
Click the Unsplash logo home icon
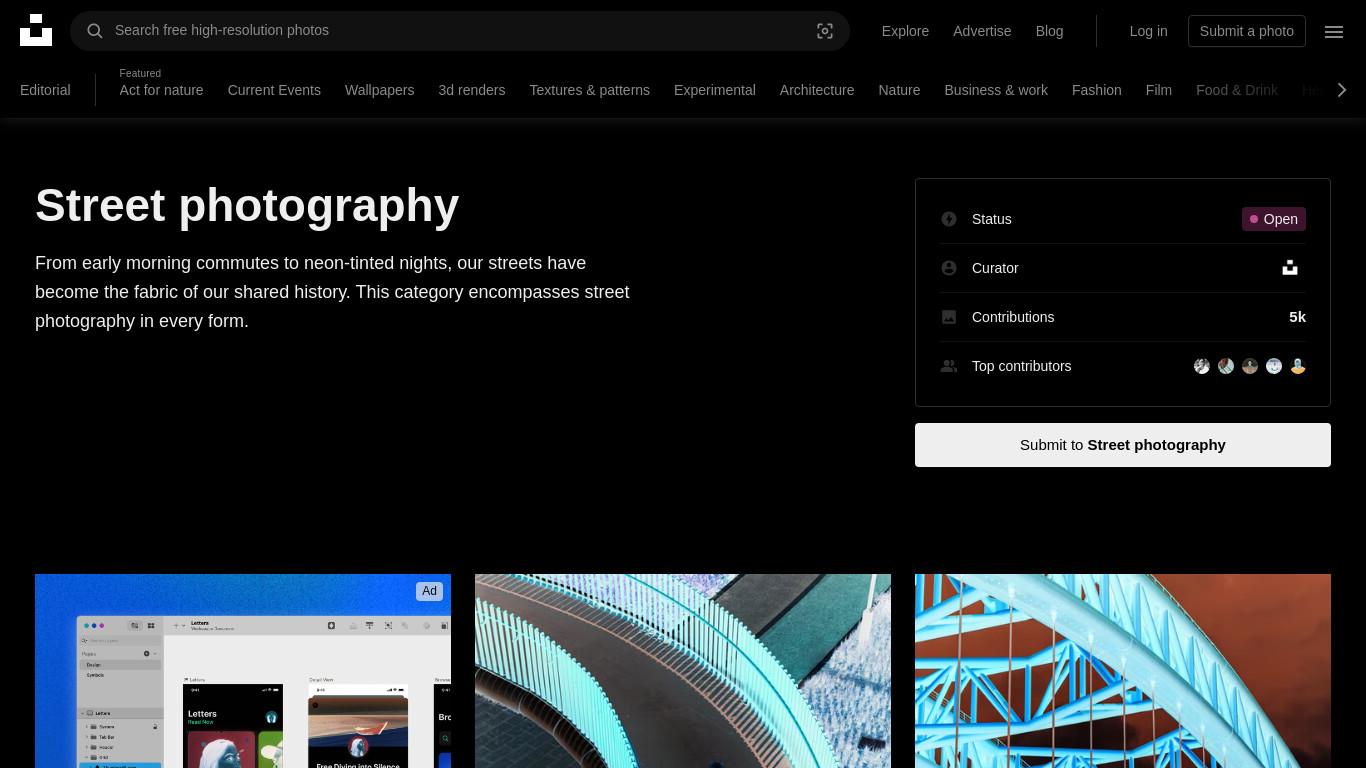[36, 30]
